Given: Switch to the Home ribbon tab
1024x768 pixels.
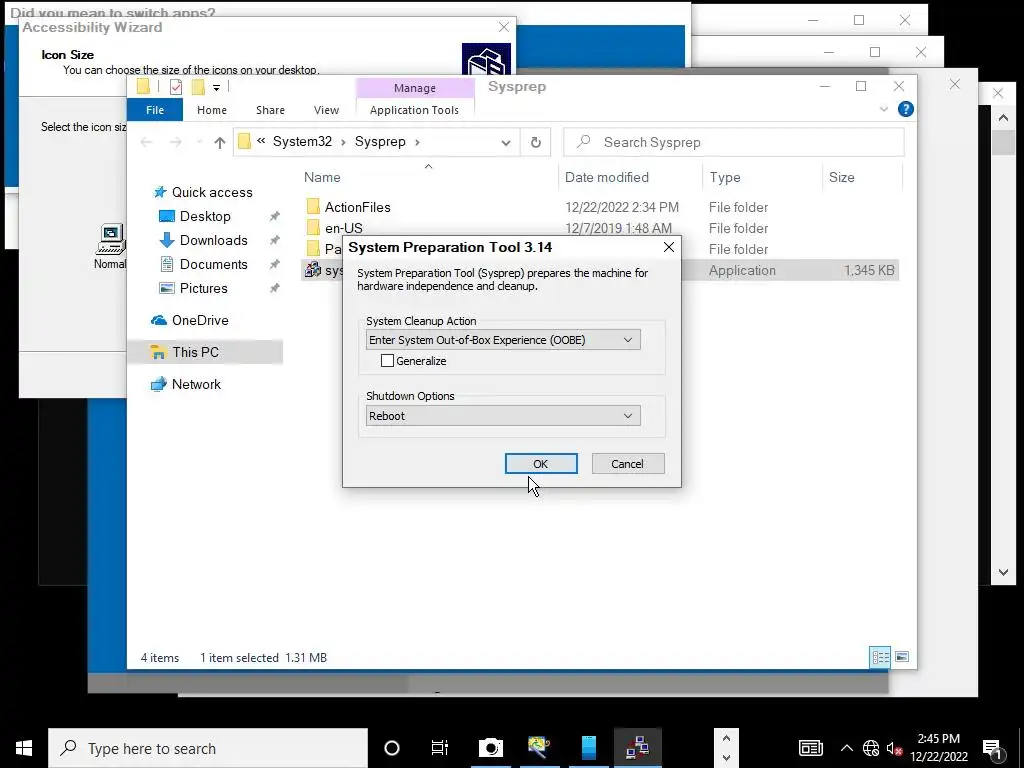Looking at the screenshot, I should 212,110.
